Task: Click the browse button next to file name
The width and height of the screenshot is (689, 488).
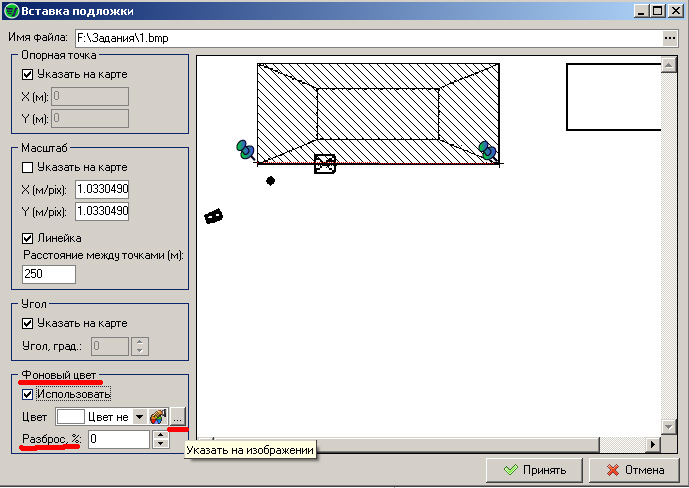Action: pos(670,38)
